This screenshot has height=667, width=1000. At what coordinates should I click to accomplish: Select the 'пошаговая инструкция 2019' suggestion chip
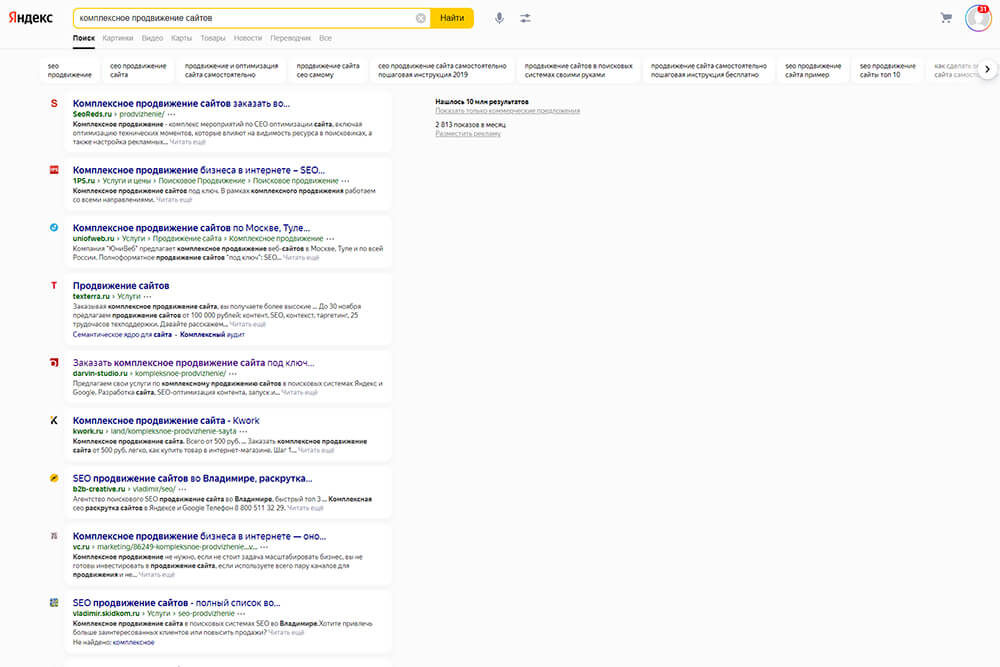[x=442, y=70]
